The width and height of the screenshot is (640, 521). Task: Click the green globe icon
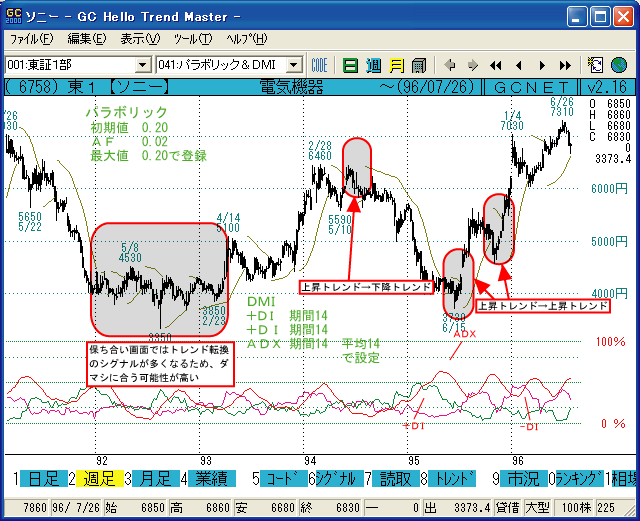(x=619, y=65)
